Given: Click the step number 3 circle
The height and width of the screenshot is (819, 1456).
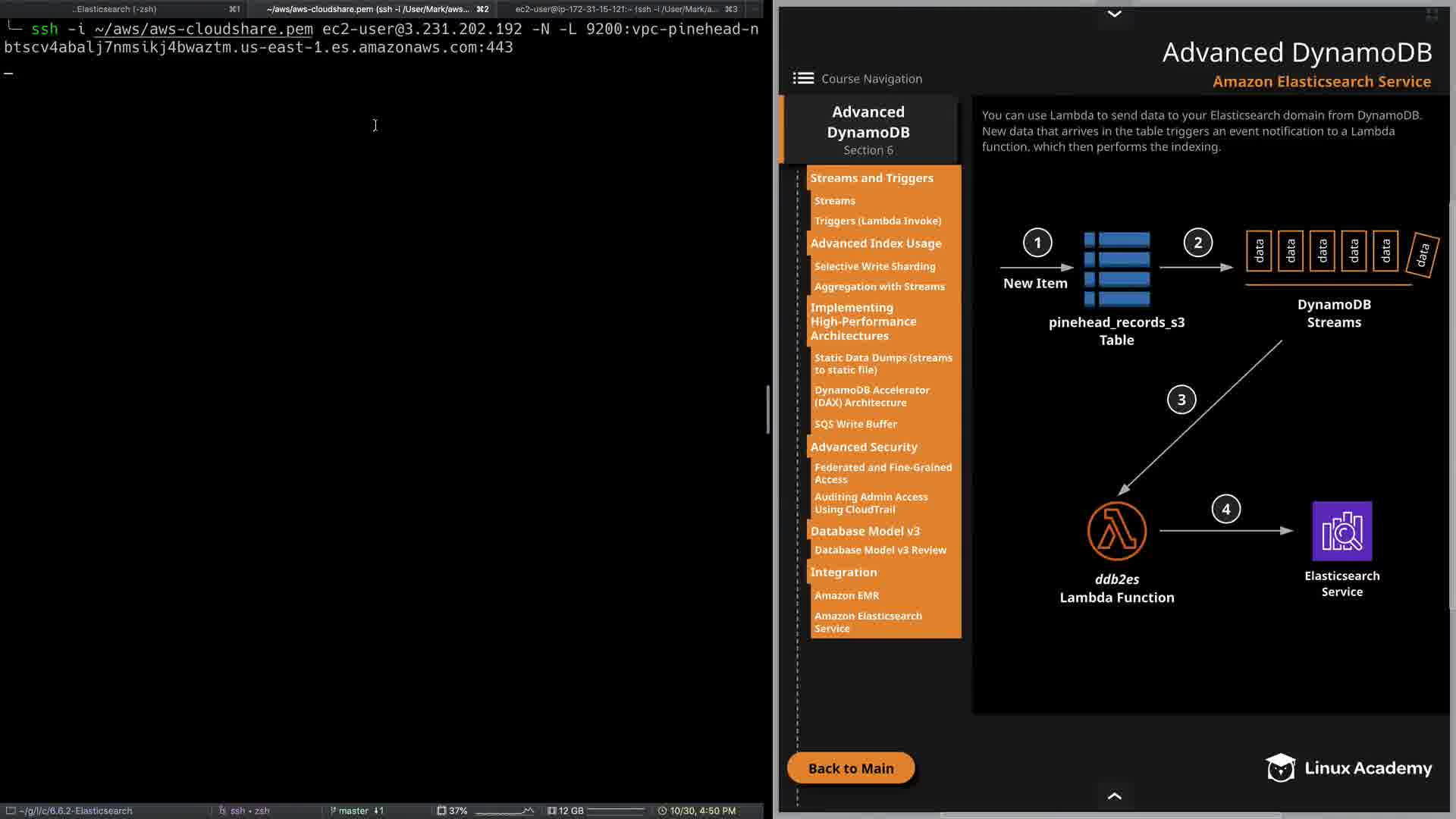Looking at the screenshot, I should click(1181, 400).
